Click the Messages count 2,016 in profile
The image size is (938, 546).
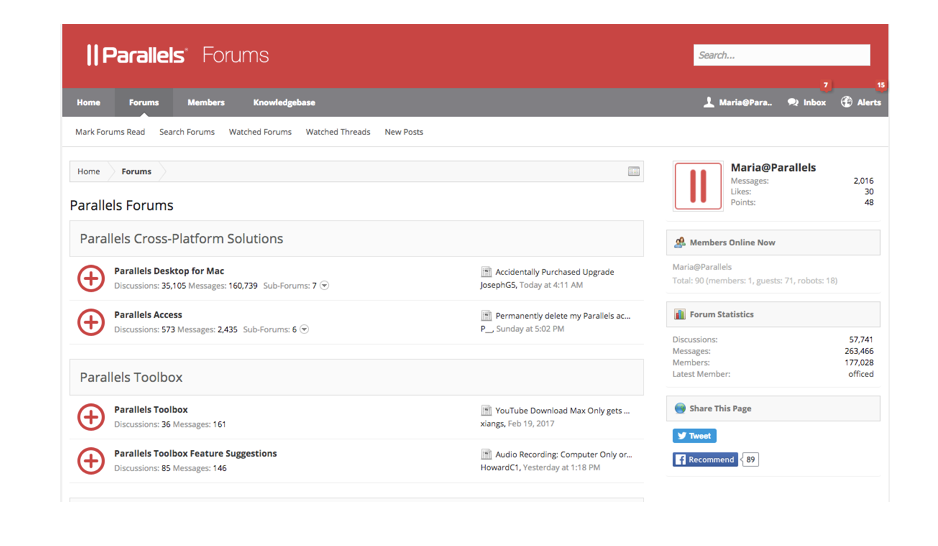(863, 181)
